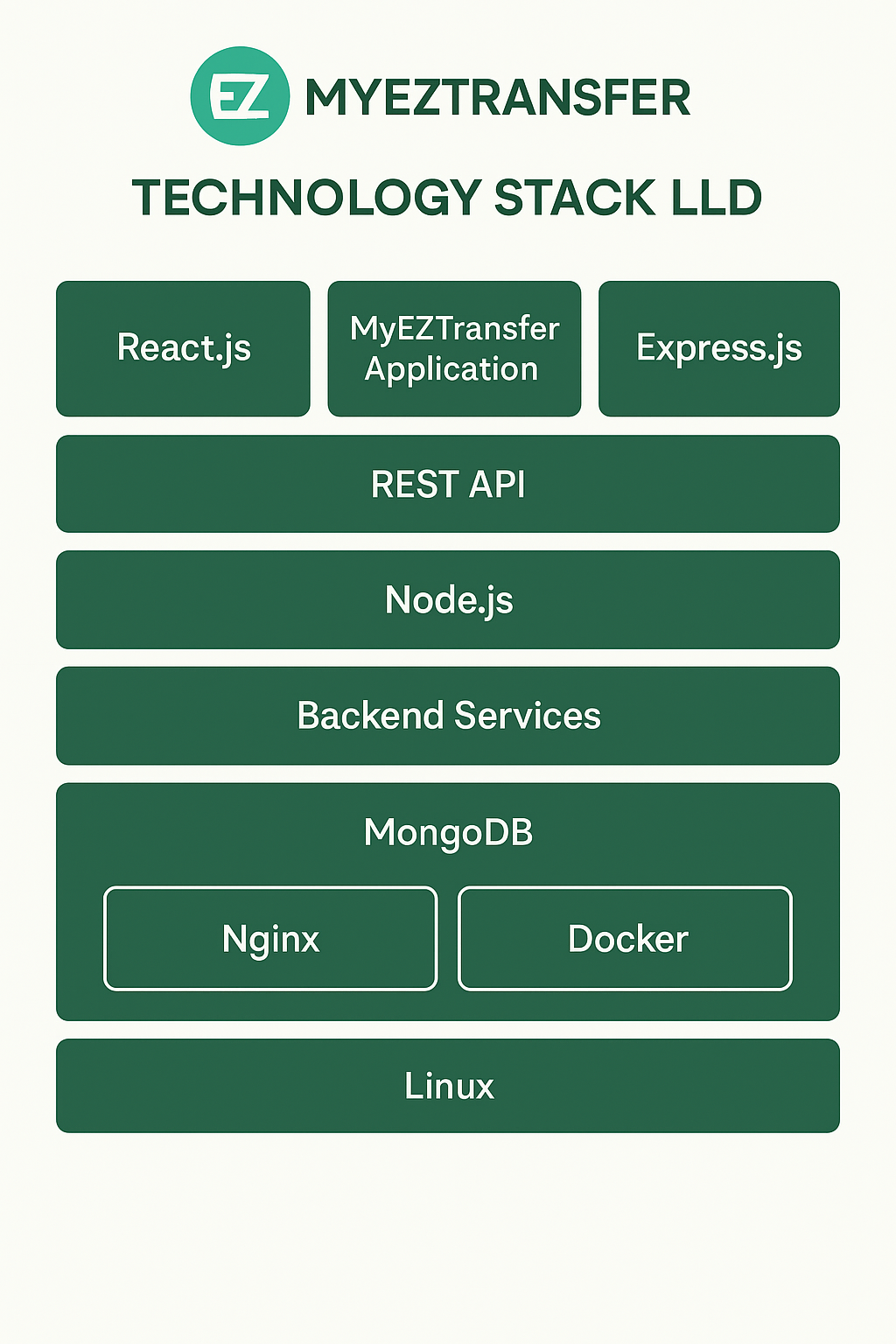This screenshot has width=896, height=1344.
Task: Select the Express.js block
Action: pos(719,348)
